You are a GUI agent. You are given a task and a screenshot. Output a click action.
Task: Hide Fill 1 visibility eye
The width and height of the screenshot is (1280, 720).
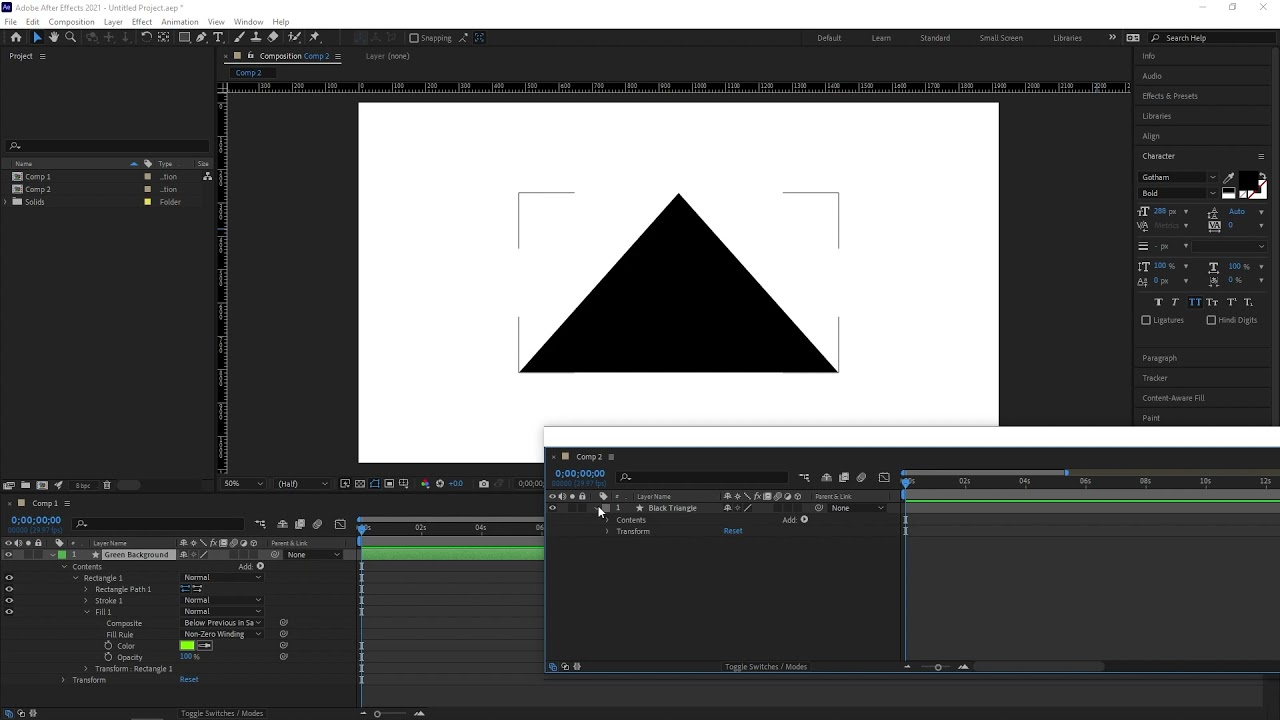9,611
